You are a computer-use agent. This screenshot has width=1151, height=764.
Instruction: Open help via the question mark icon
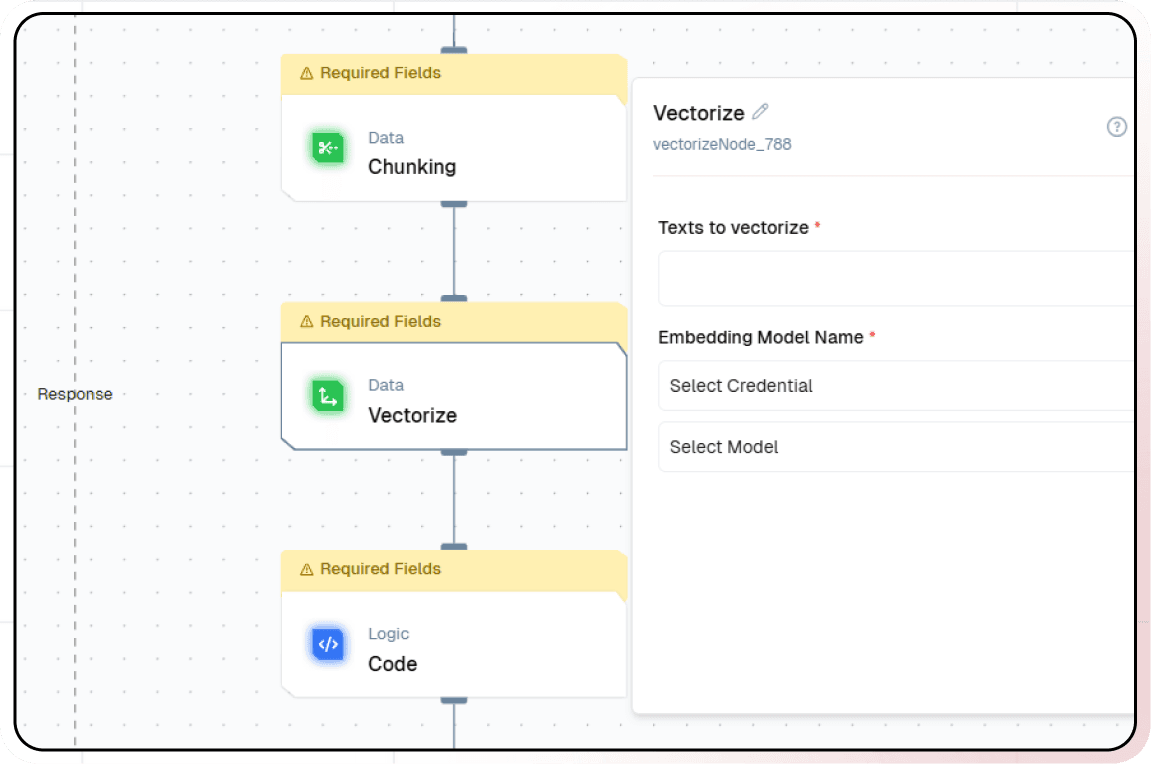(1117, 127)
